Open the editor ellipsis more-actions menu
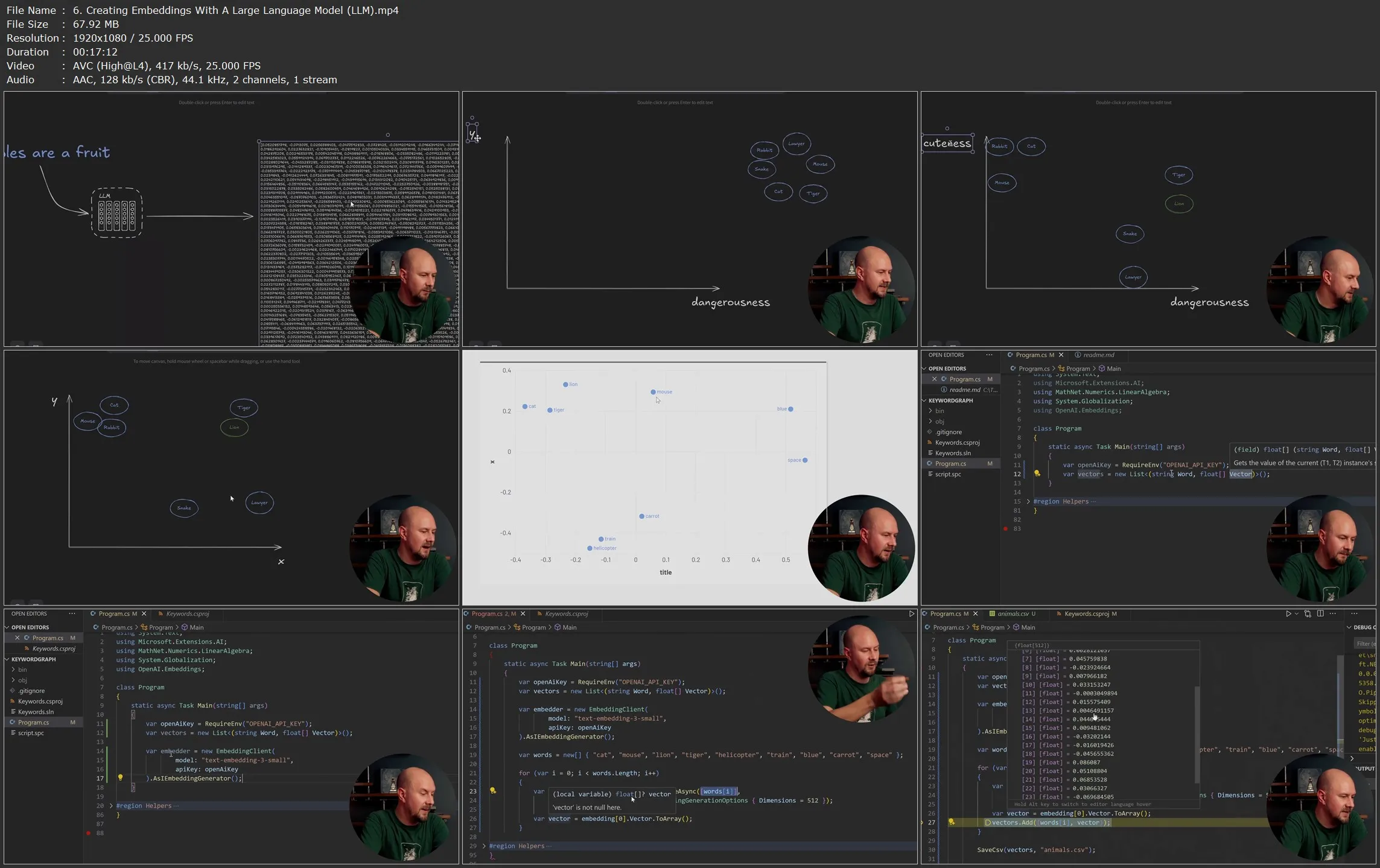 [x=1333, y=613]
